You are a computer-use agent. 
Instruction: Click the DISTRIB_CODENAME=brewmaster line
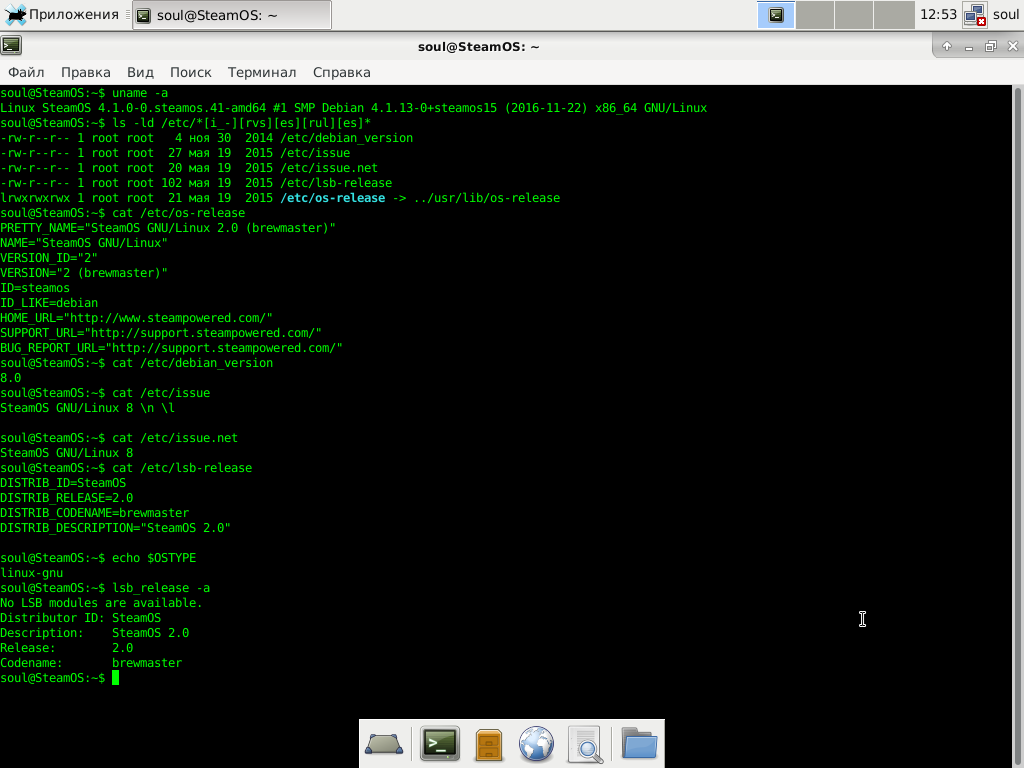click(95, 513)
